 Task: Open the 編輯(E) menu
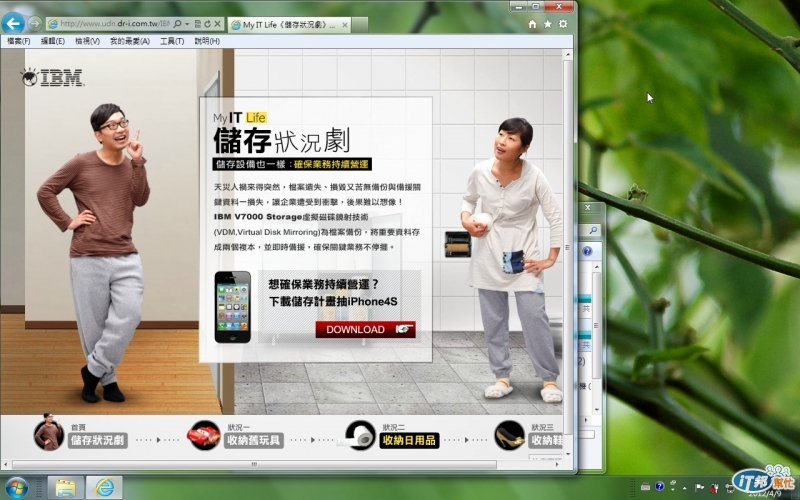coord(53,41)
